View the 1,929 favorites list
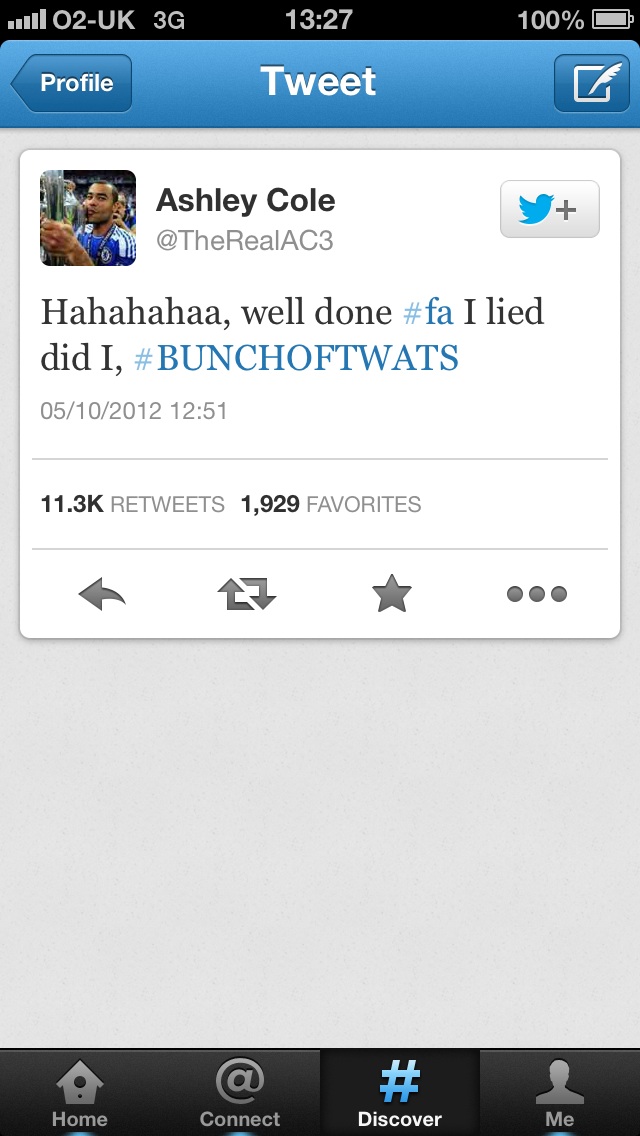 pyautogui.click(x=331, y=504)
